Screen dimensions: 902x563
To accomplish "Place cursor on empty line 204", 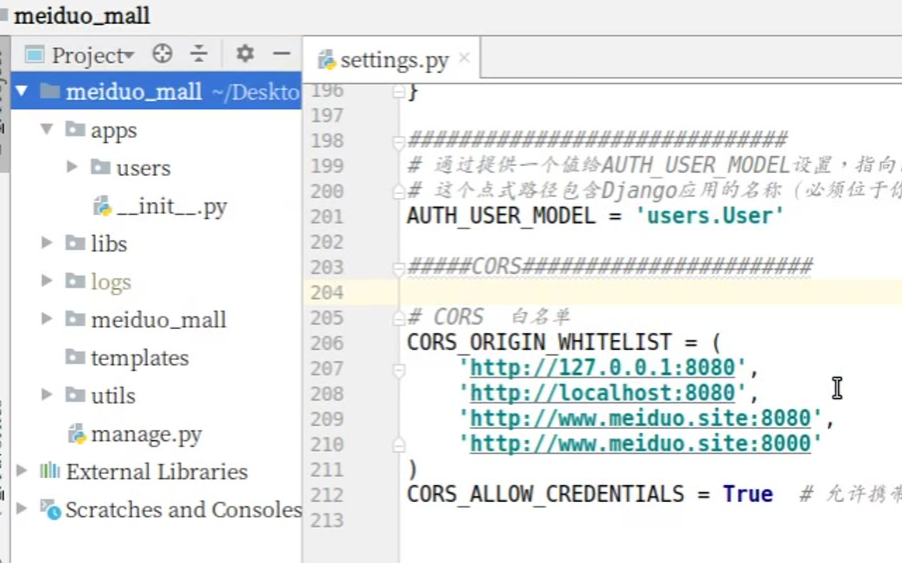I will pyautogui.click(x=600, y=292).
